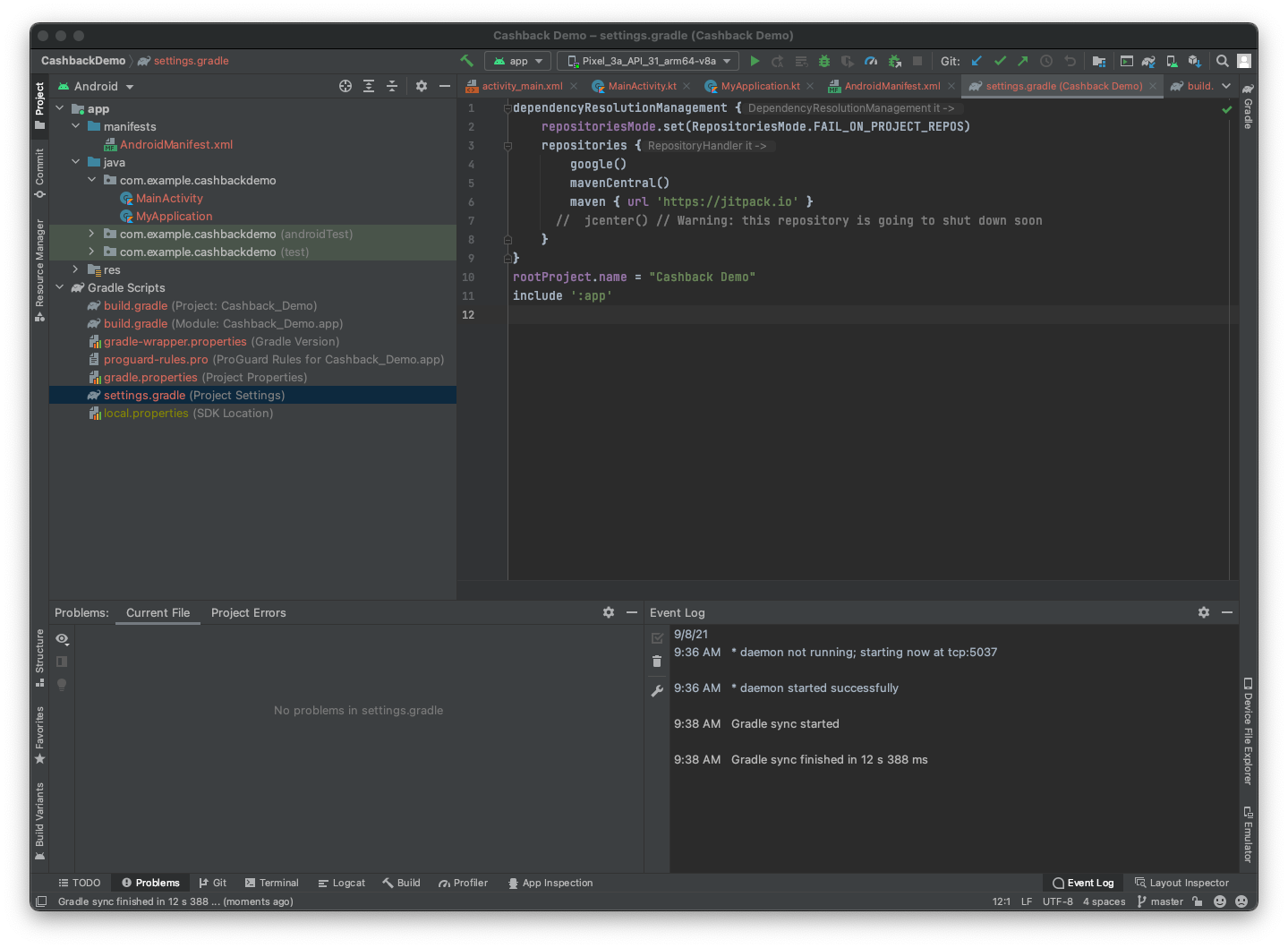Expand the res folder
Screen dimensions: 1288x948
[x=75, y=269]
